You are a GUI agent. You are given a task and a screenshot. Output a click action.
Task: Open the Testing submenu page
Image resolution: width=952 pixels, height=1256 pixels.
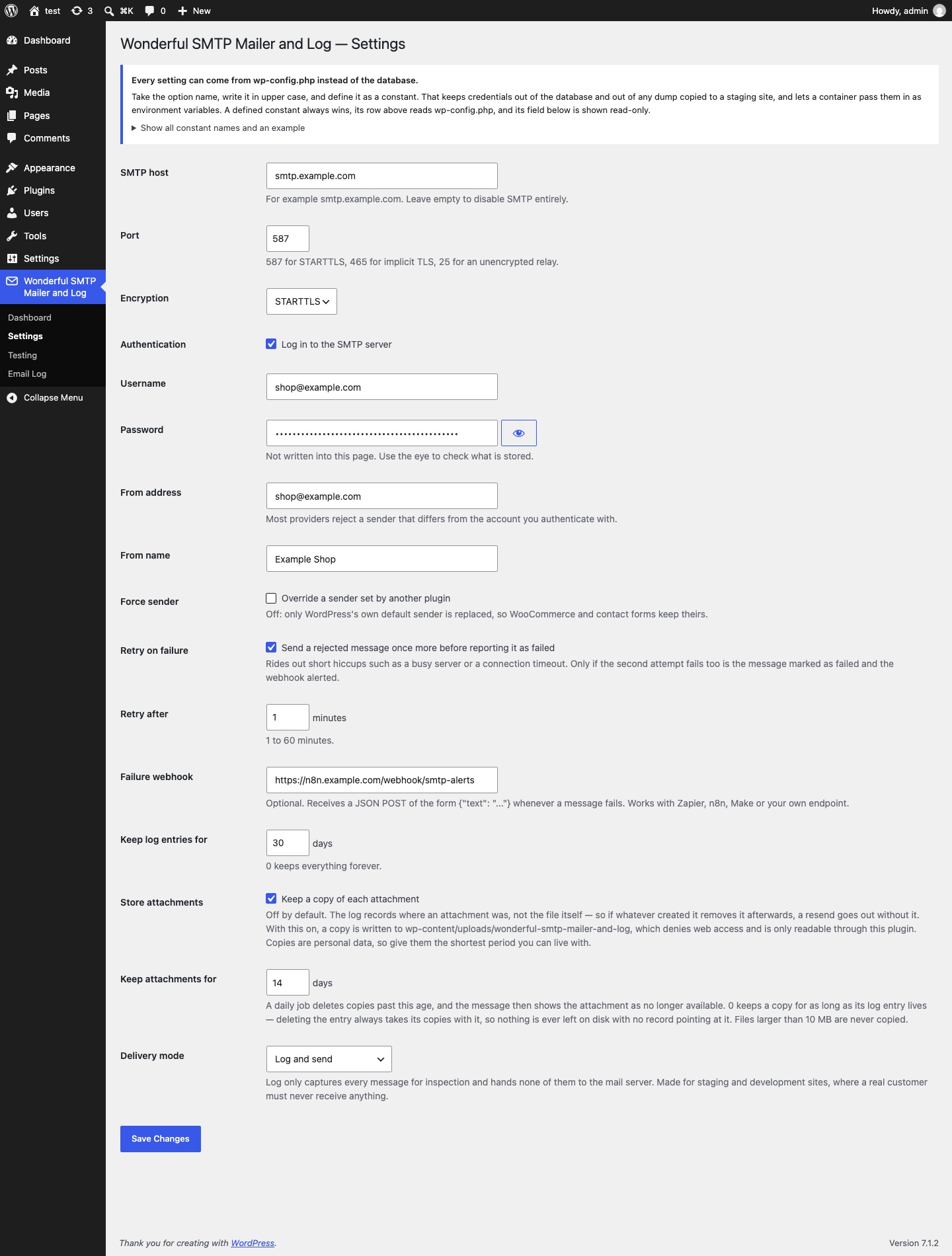tap(22, 355)
